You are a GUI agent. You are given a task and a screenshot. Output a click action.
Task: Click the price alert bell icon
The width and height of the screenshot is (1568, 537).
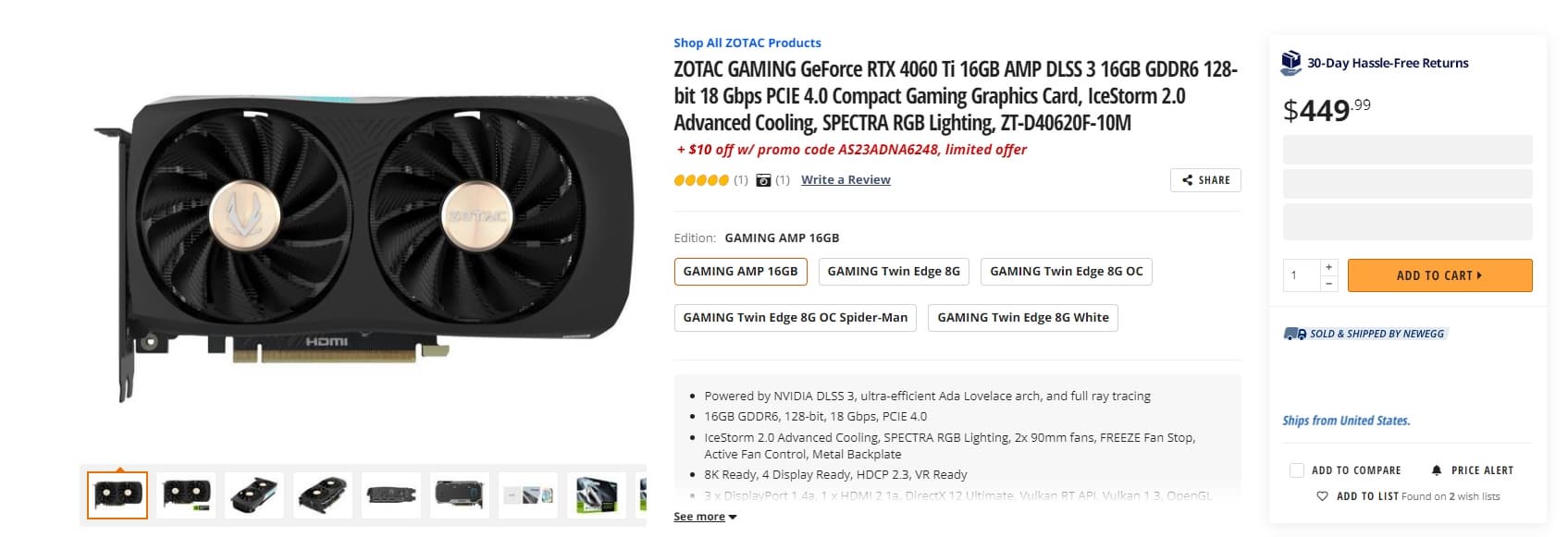(1436, 470)
